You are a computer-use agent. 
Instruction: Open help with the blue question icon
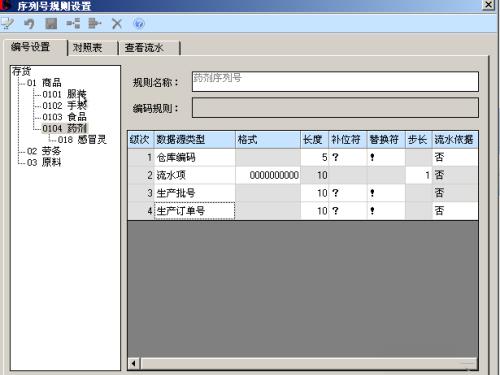[x=139, y=24]
